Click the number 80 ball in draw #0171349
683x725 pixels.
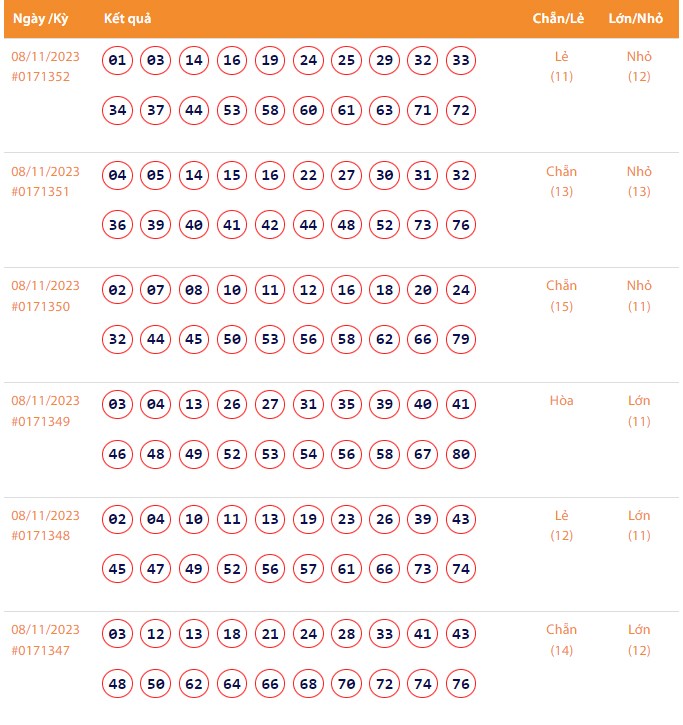460,454
